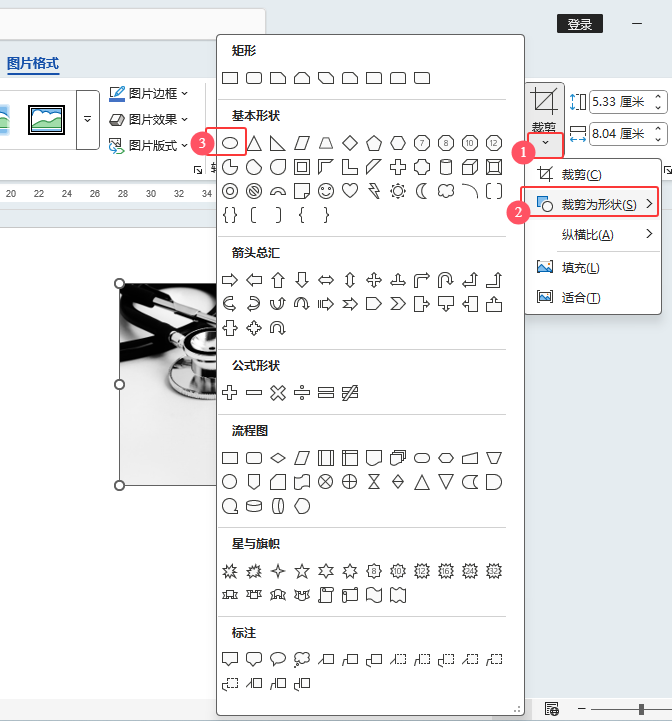This screenshot has height=721, width=672.
Task: Select the pentagon shape in Basic Shapes
Action: [373, 143]
